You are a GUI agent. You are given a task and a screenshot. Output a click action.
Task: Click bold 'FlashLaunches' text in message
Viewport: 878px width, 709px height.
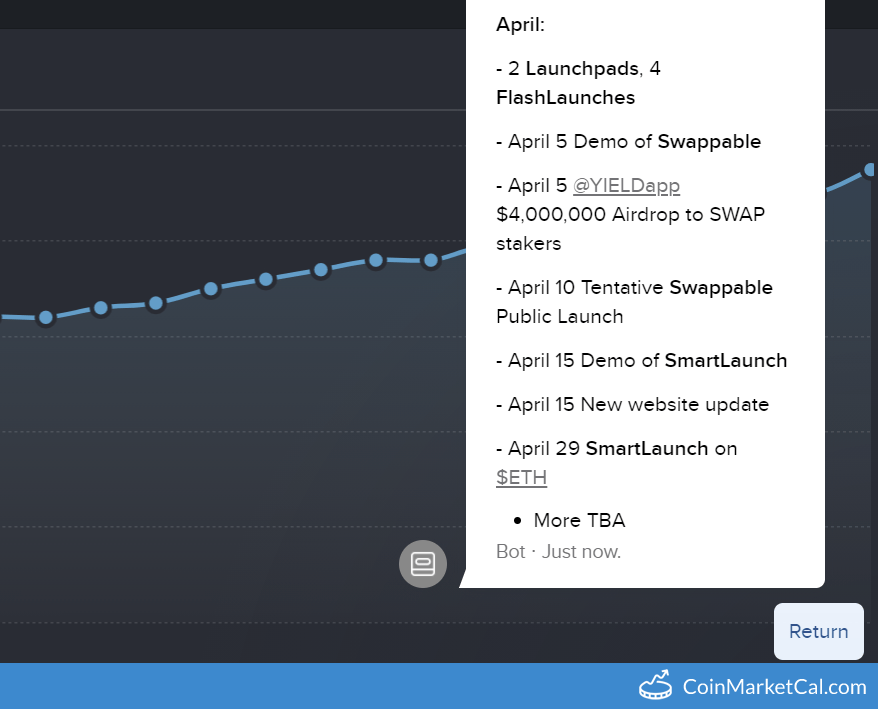coord(565,98)
